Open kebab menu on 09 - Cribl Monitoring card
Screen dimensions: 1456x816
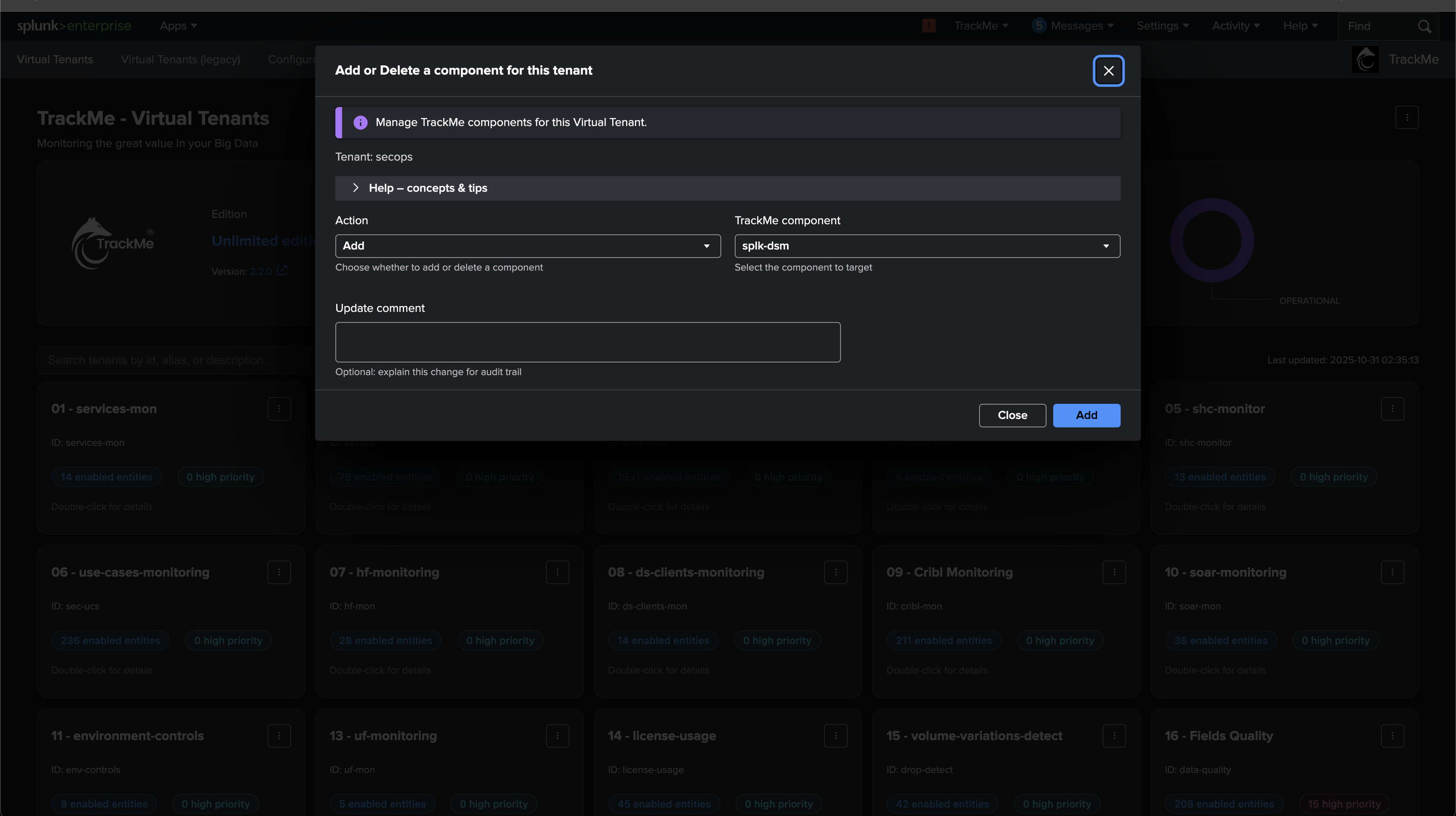click(1114, 572)
